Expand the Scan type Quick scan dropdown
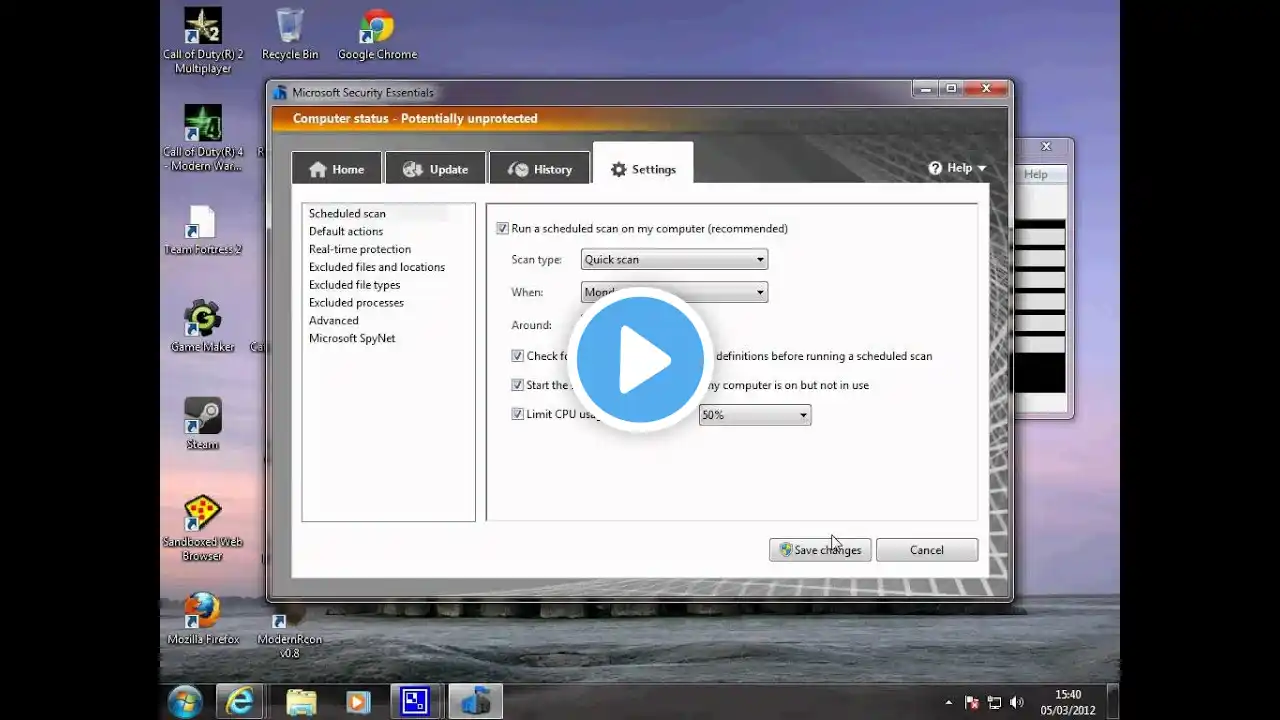This screenshot has height=720, width=1280. [674, 260]
